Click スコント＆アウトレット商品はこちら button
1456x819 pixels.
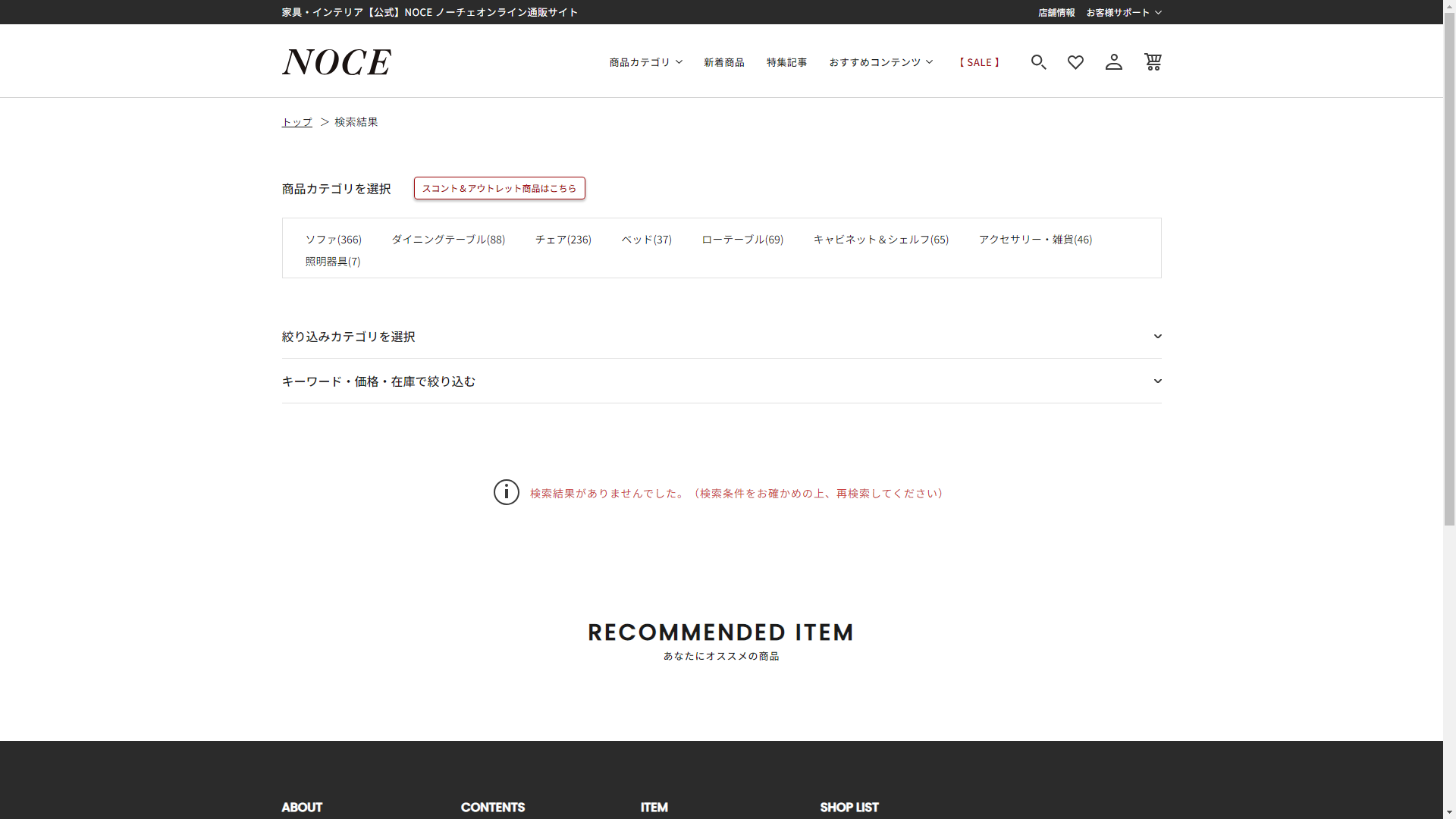pos(499,188)
